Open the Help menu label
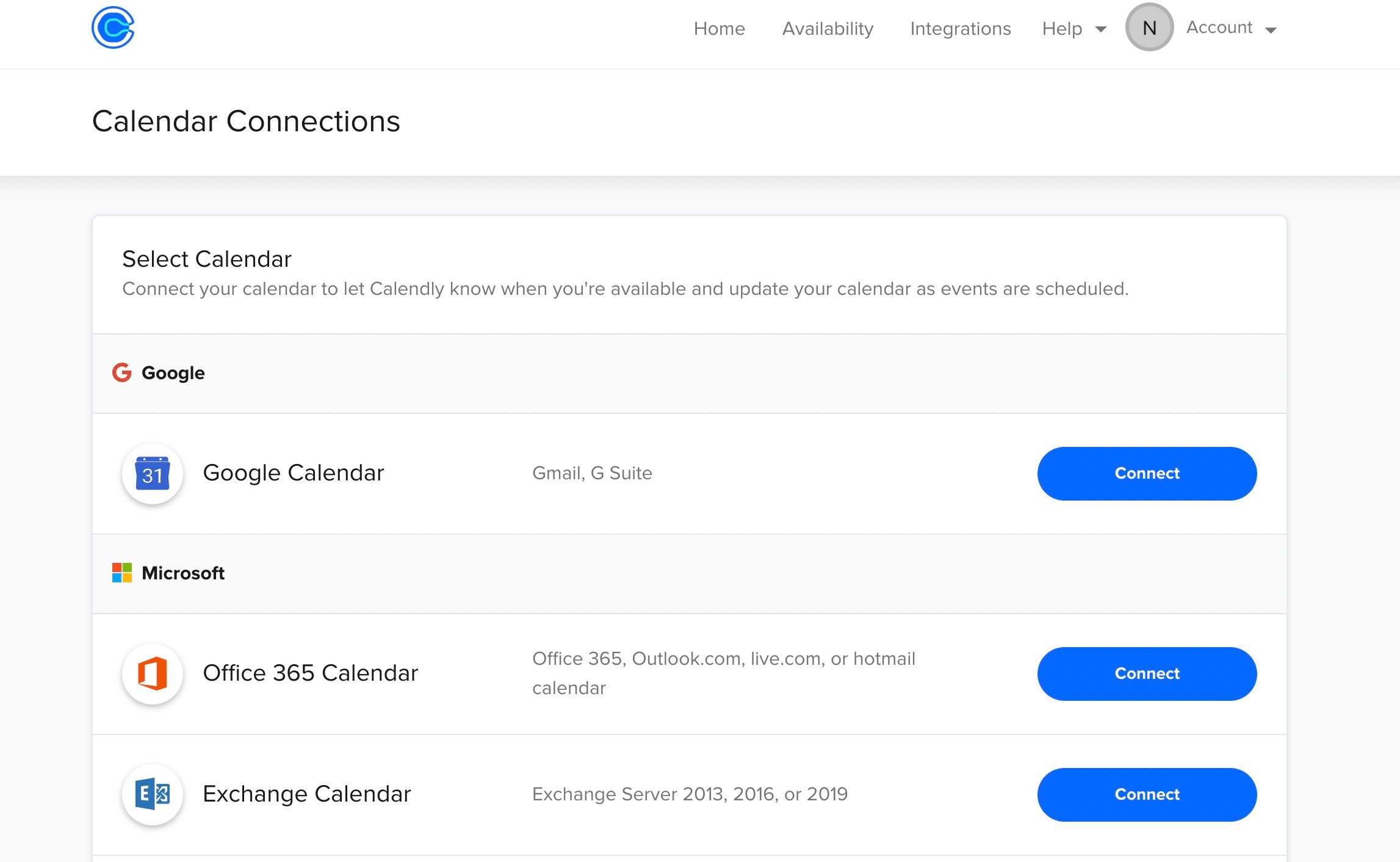This screenshot has height=862, width=1400. [x=1062, y=29]
